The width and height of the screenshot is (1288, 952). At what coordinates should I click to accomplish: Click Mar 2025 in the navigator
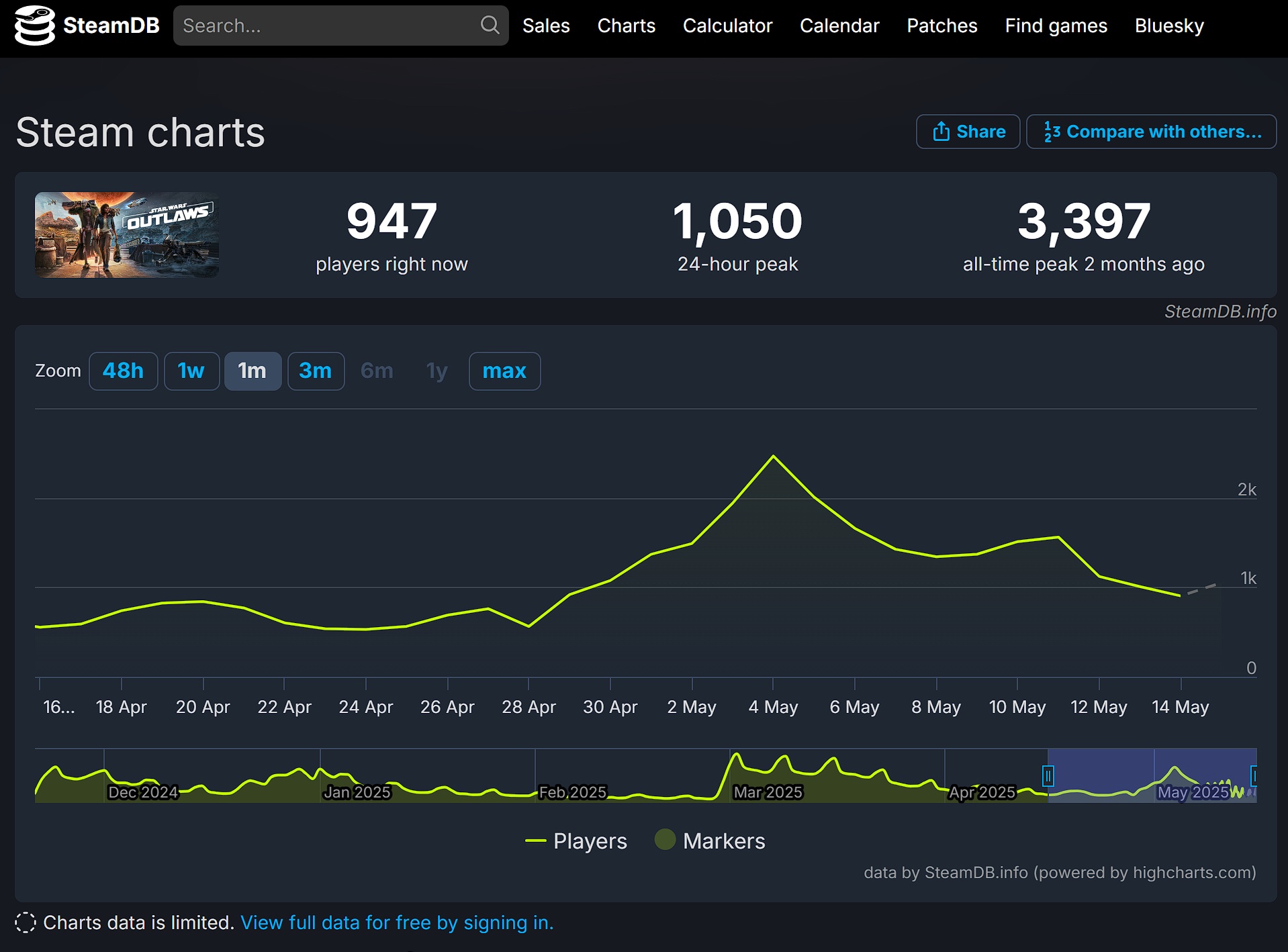click(768, 792)
